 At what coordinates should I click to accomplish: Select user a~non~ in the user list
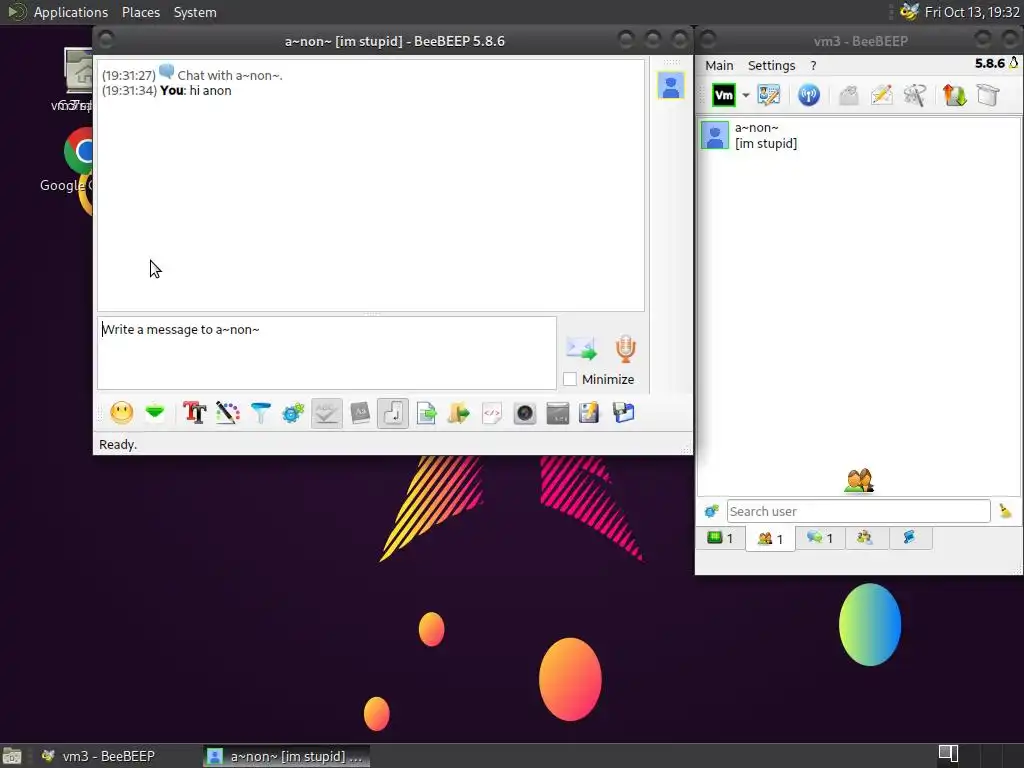click(858, 135)
